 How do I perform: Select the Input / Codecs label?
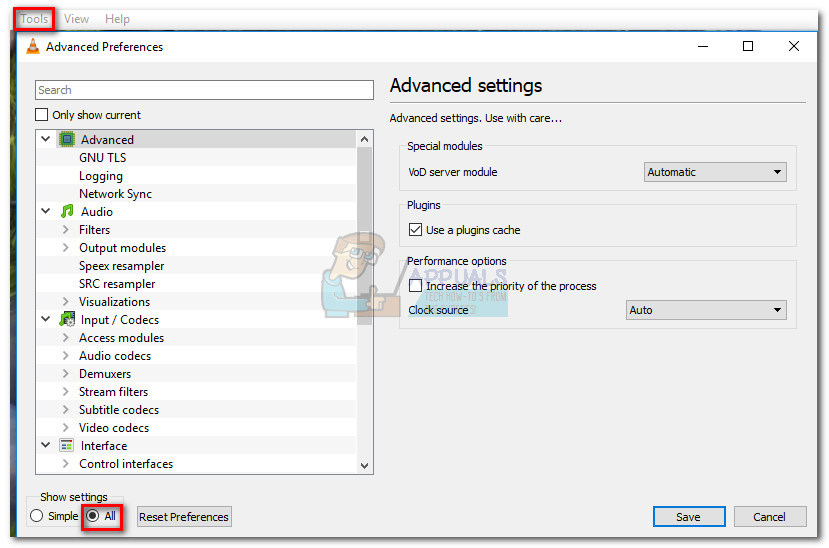(120, 320)
